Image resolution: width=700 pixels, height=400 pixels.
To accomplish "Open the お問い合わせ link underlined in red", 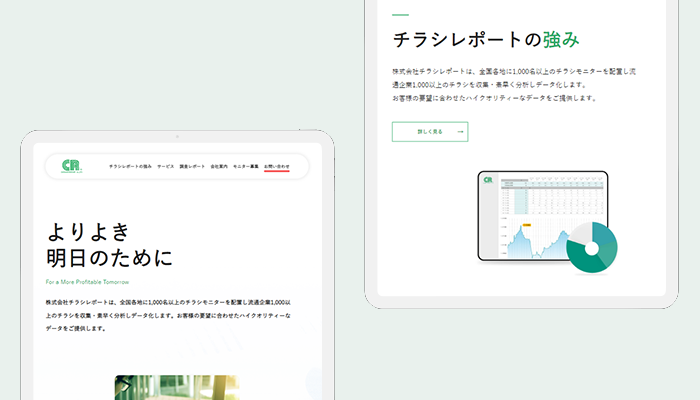I will point(277,167).
